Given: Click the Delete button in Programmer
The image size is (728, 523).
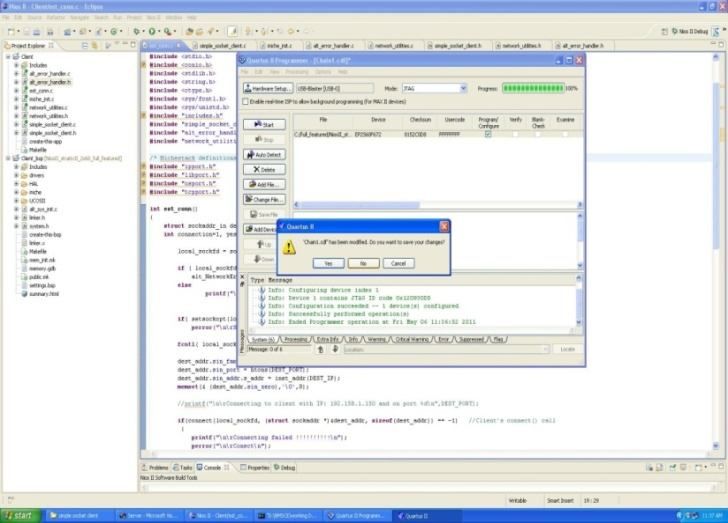Looking at the screenshot, I should click(x=264, y=170).
